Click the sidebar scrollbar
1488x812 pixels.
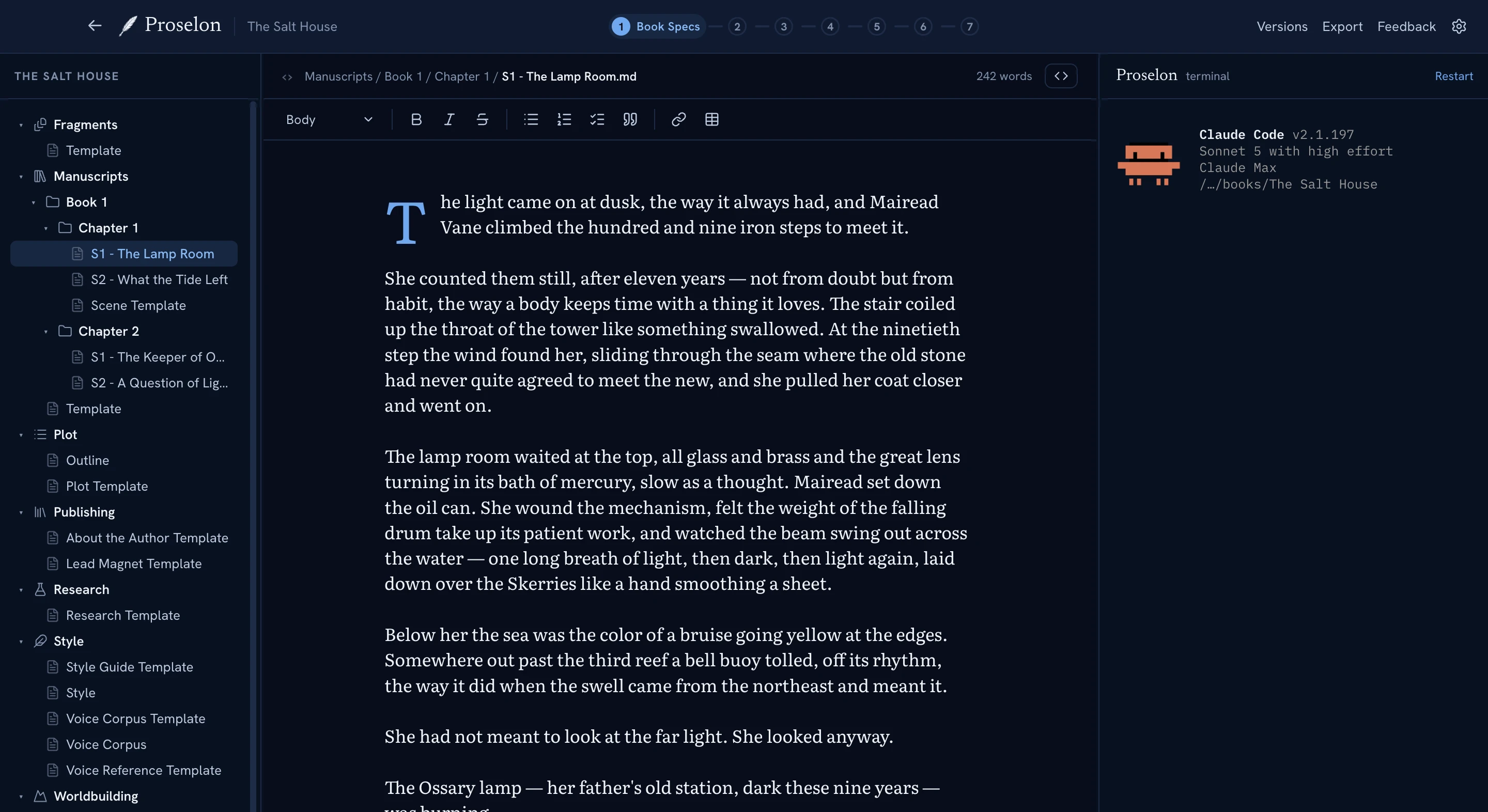pyautogui.click(x=253, y=456)
